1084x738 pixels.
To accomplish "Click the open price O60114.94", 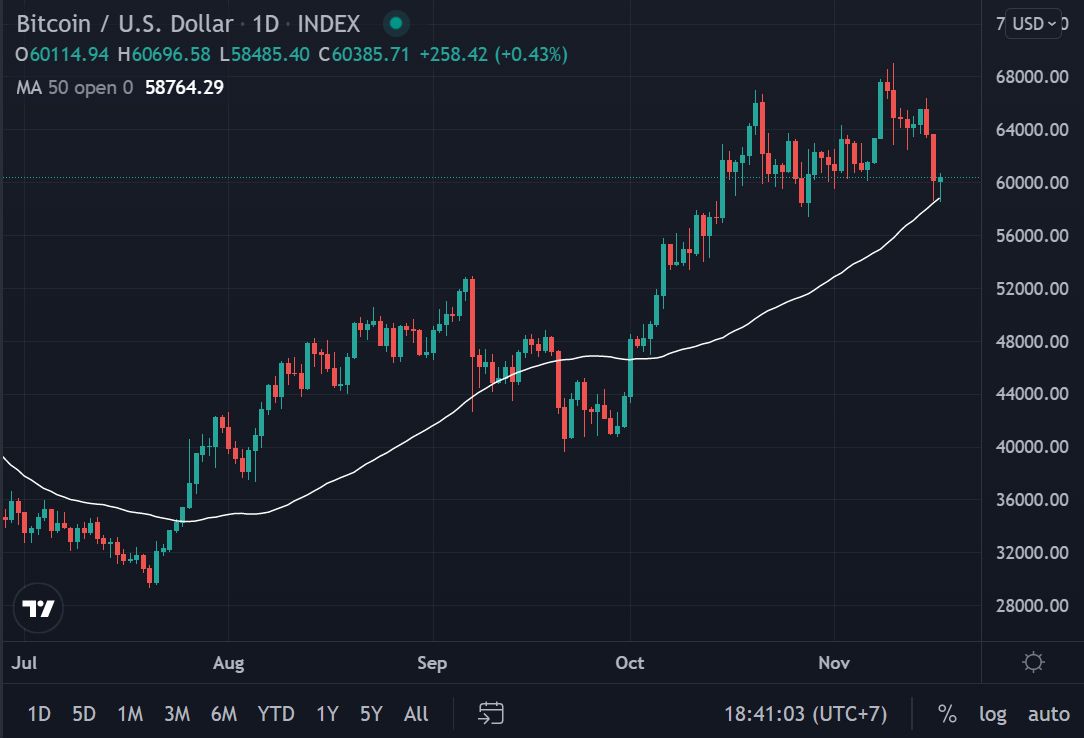I will 62,55.
